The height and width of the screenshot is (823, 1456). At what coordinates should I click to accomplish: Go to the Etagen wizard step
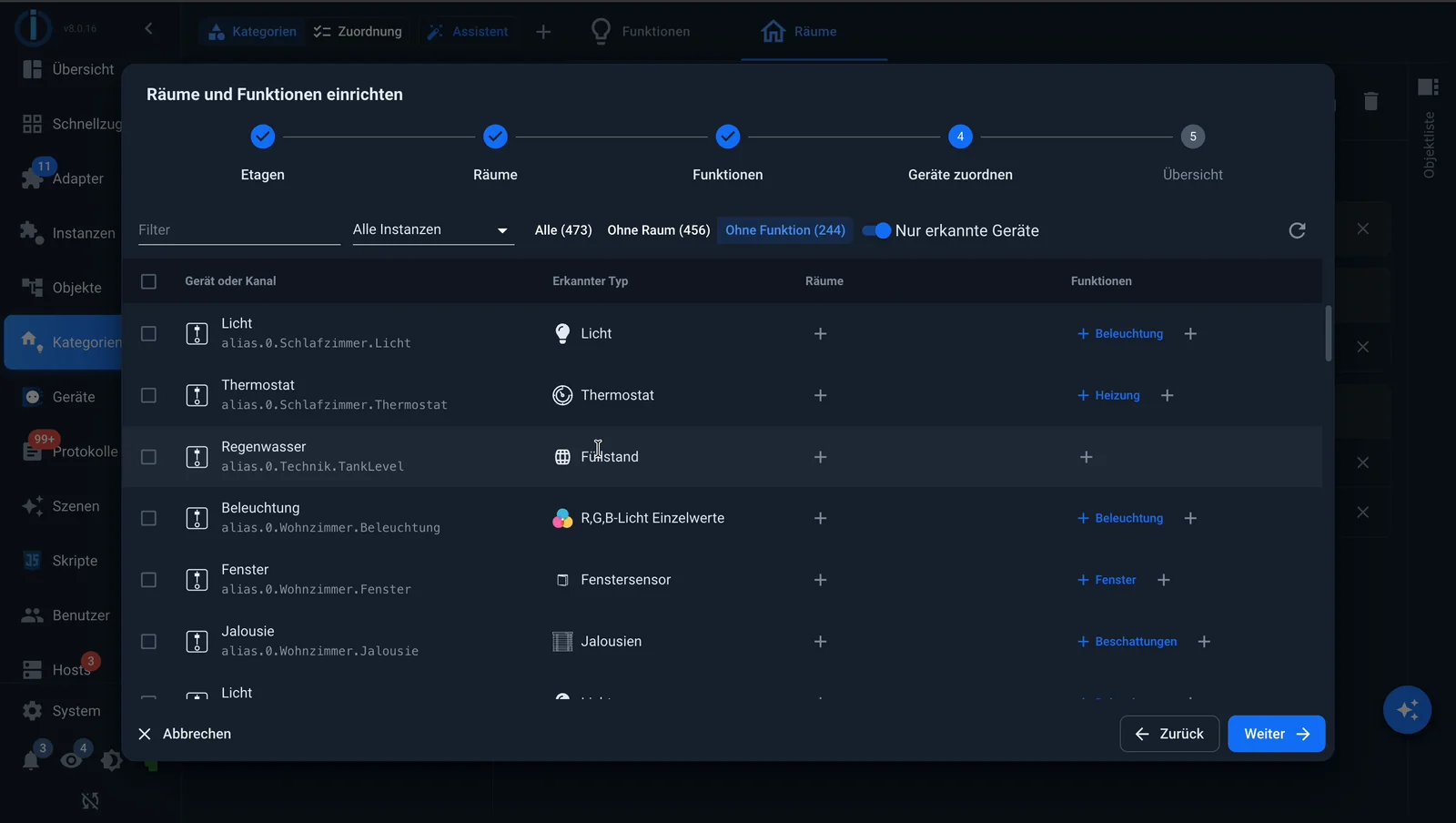click(x=262, y=137)
